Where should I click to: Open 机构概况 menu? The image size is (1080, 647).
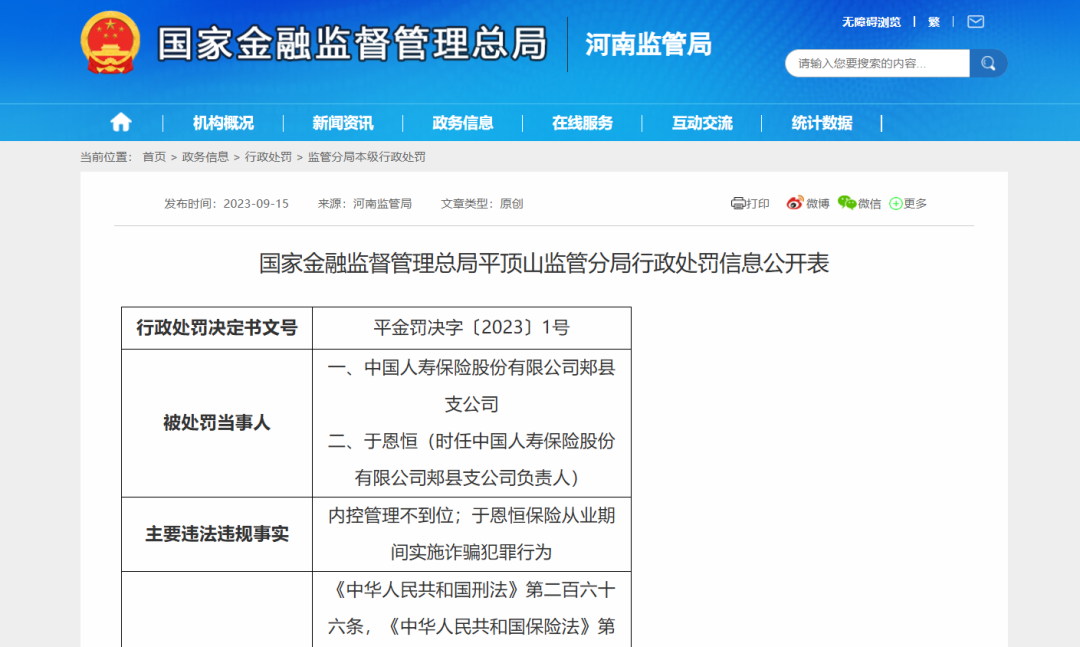(x=223, y=123)
